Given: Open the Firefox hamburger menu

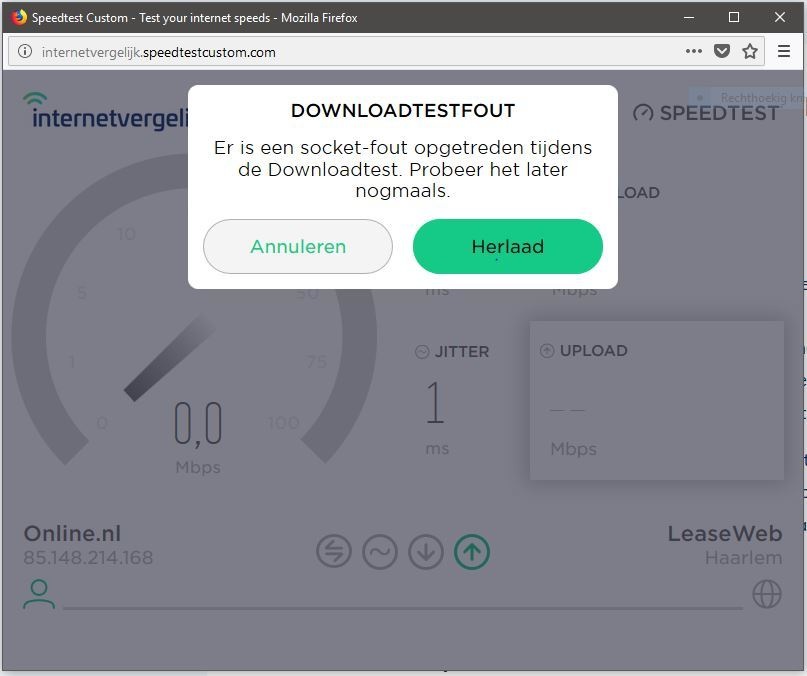Looking at the screenshot, I should click(783, 51).
